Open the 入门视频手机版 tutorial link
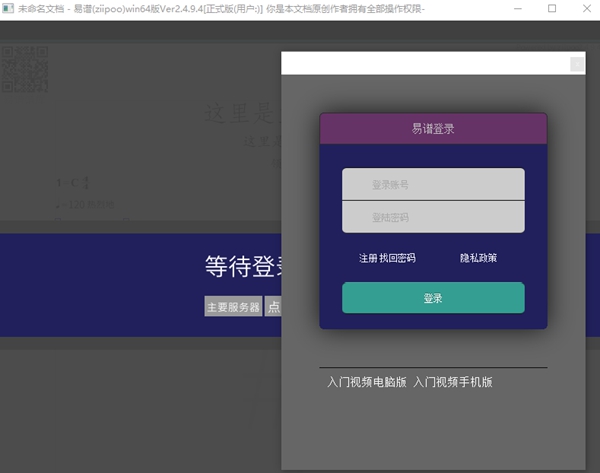 click(x=453, y=382)
